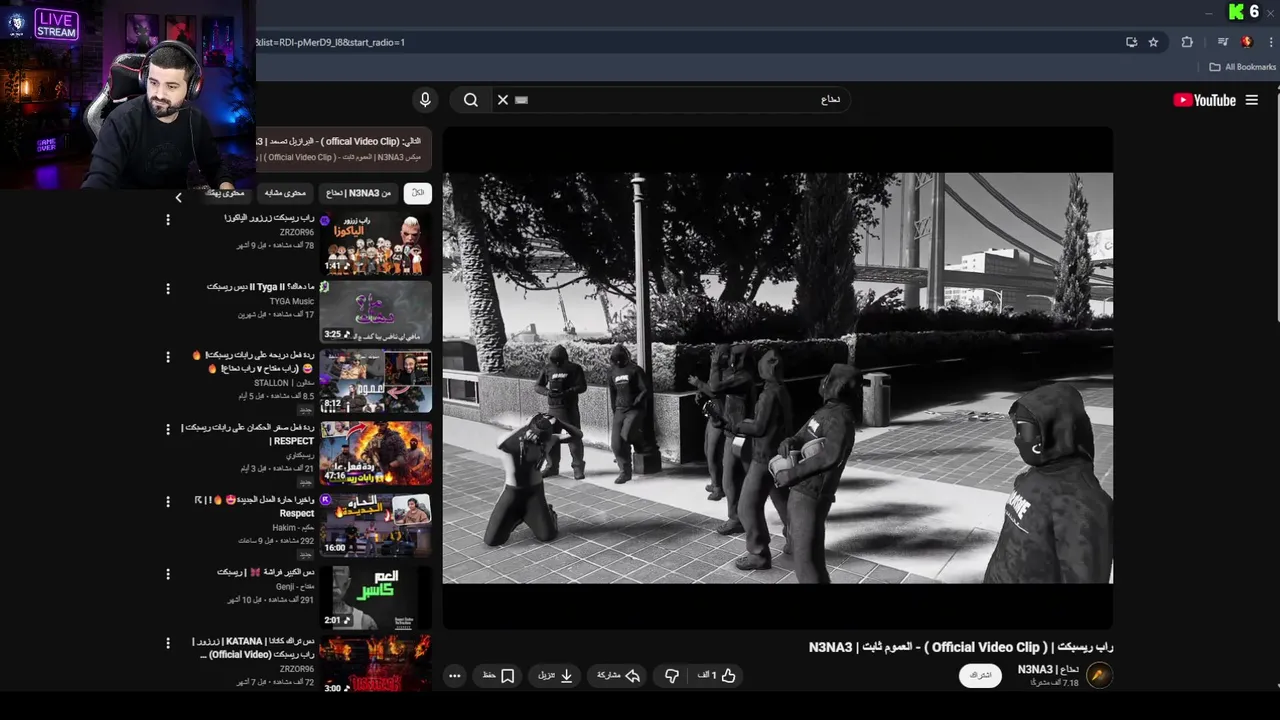Select the filter chip left of 'من N3NA3'

click(x=286, y=193)
